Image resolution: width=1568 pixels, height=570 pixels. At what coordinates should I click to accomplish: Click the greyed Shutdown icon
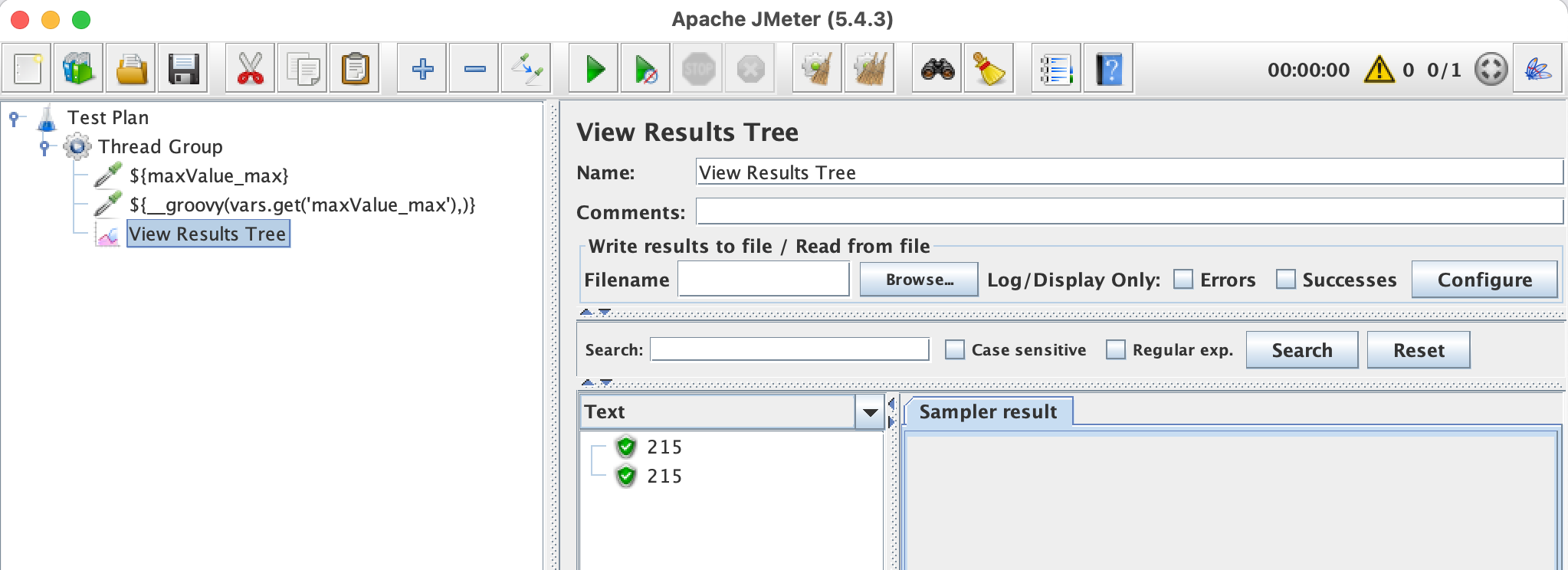click(750, 69)
